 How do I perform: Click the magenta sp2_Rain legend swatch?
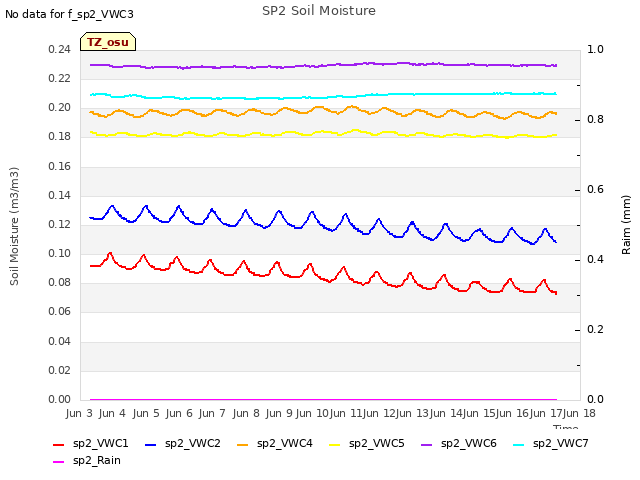click(58, 462)
